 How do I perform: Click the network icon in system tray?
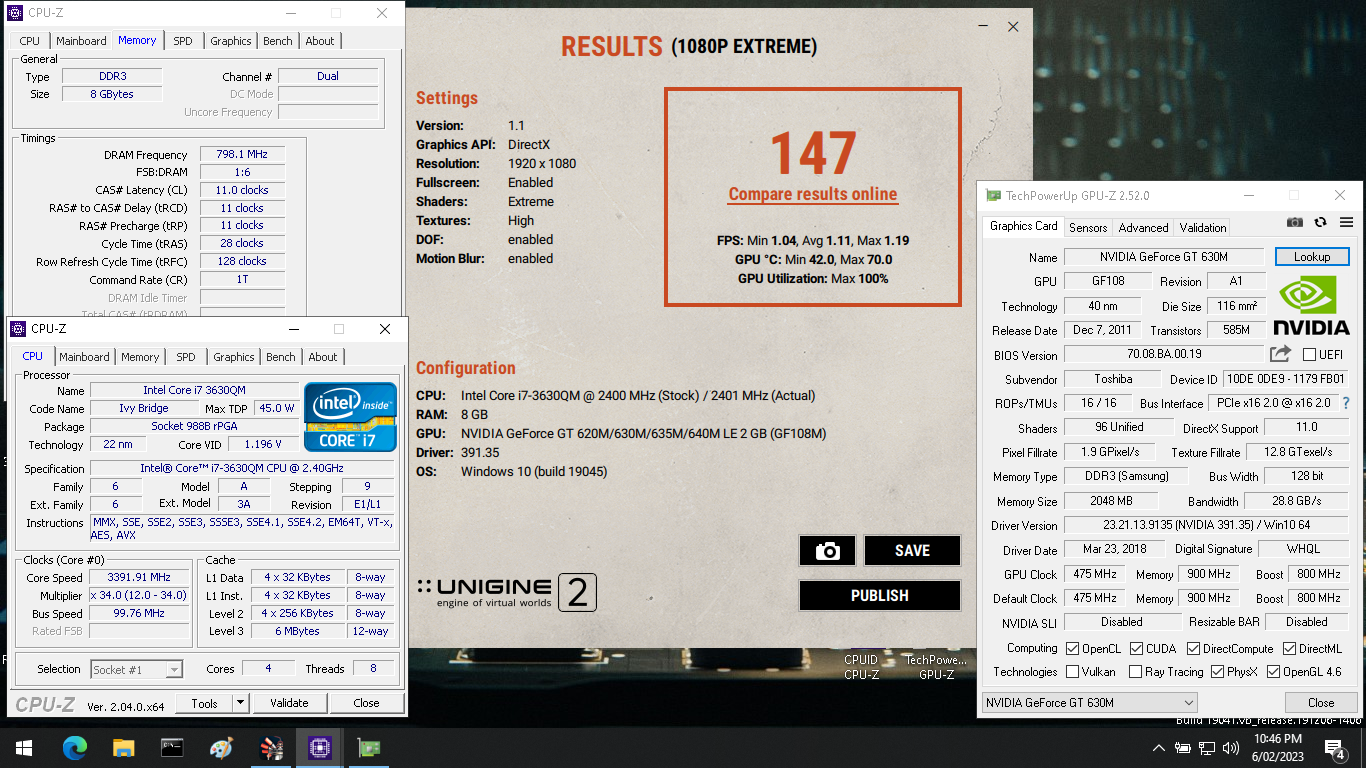1207,748
